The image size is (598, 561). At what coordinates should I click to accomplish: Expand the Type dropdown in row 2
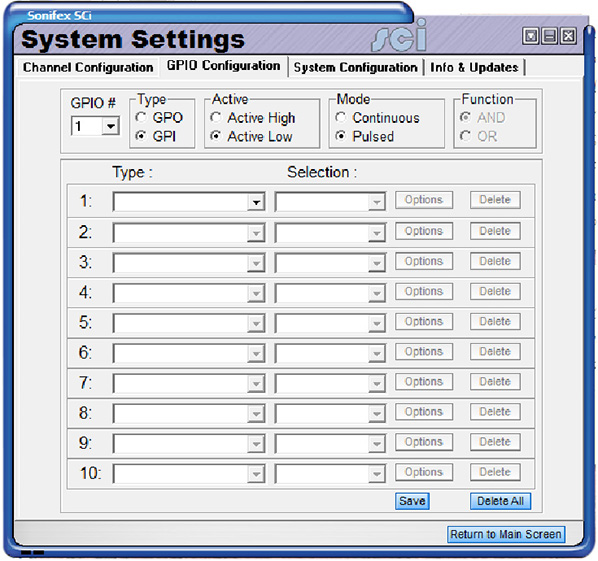(256, 233)
